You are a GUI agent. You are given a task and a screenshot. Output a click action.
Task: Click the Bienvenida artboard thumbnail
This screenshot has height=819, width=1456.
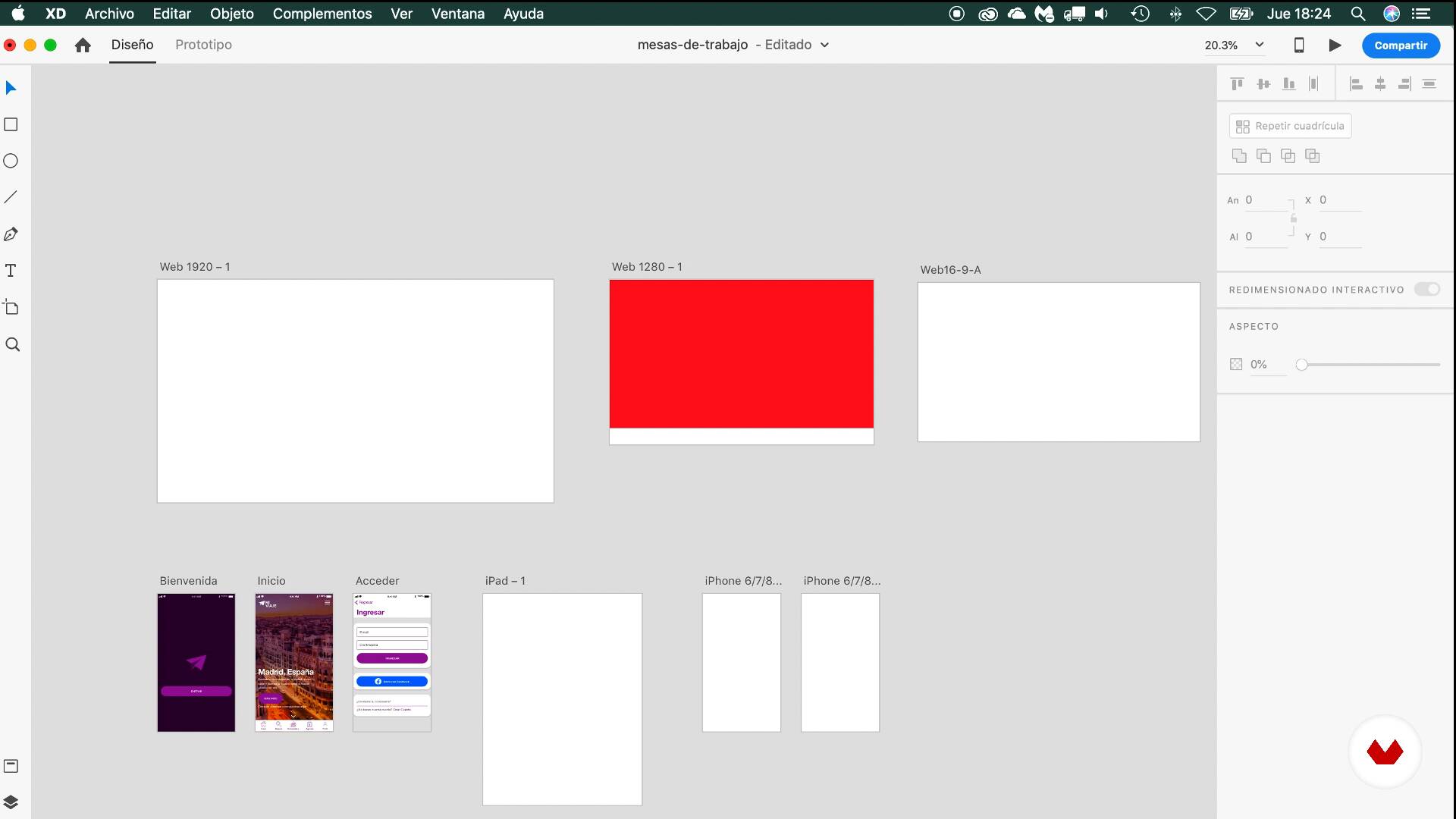tap(196, 663)
